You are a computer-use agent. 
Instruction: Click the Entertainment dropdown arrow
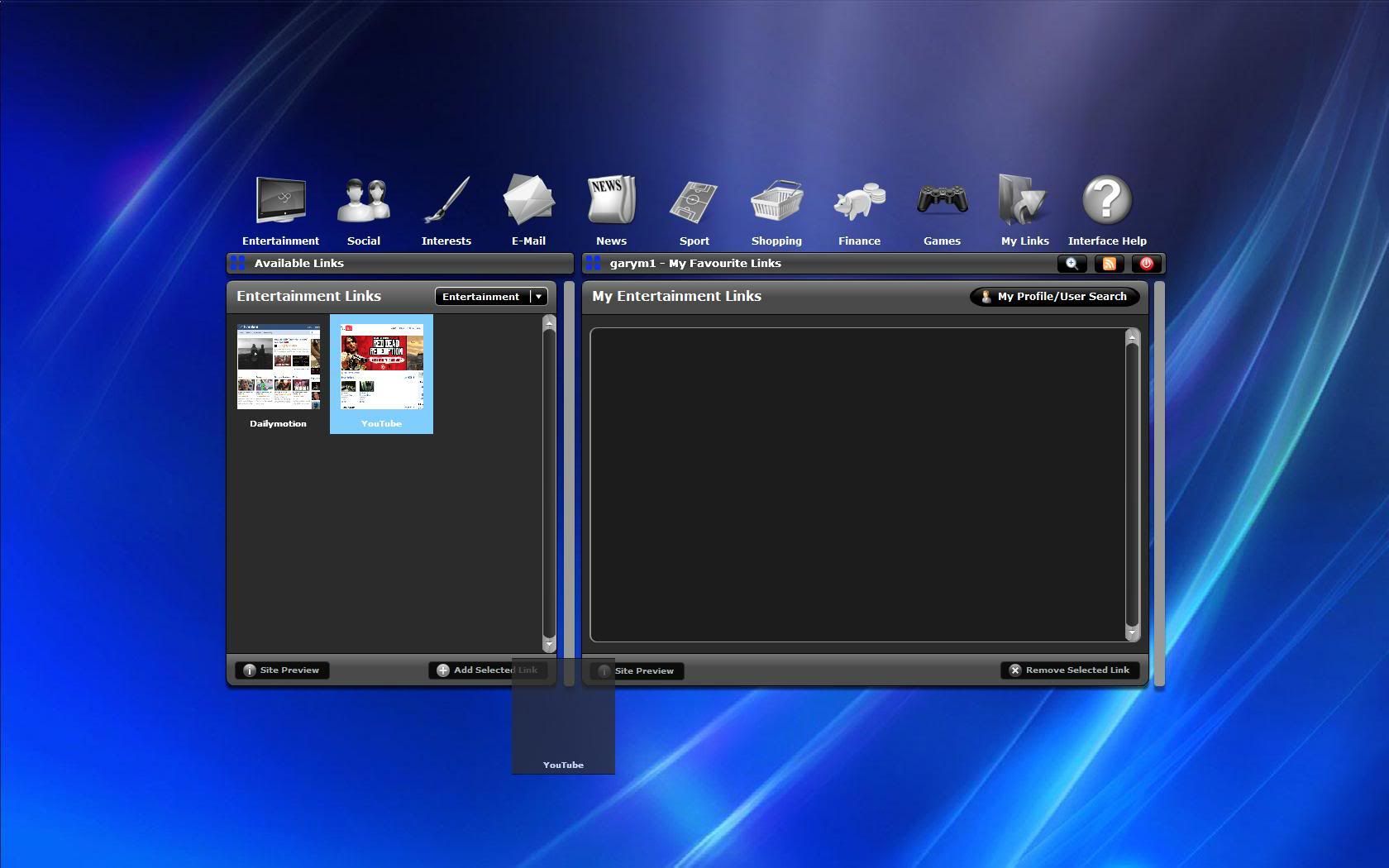(538, 297)
